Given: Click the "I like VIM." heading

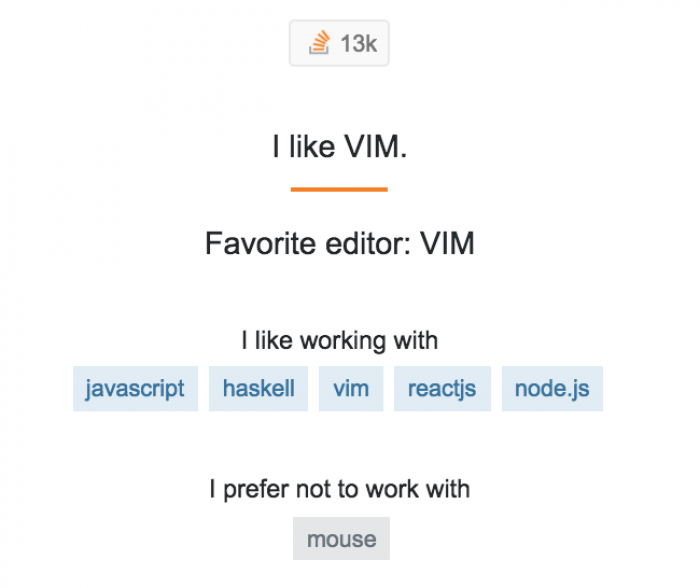Looking at the screenshot, I should [340, 146].
